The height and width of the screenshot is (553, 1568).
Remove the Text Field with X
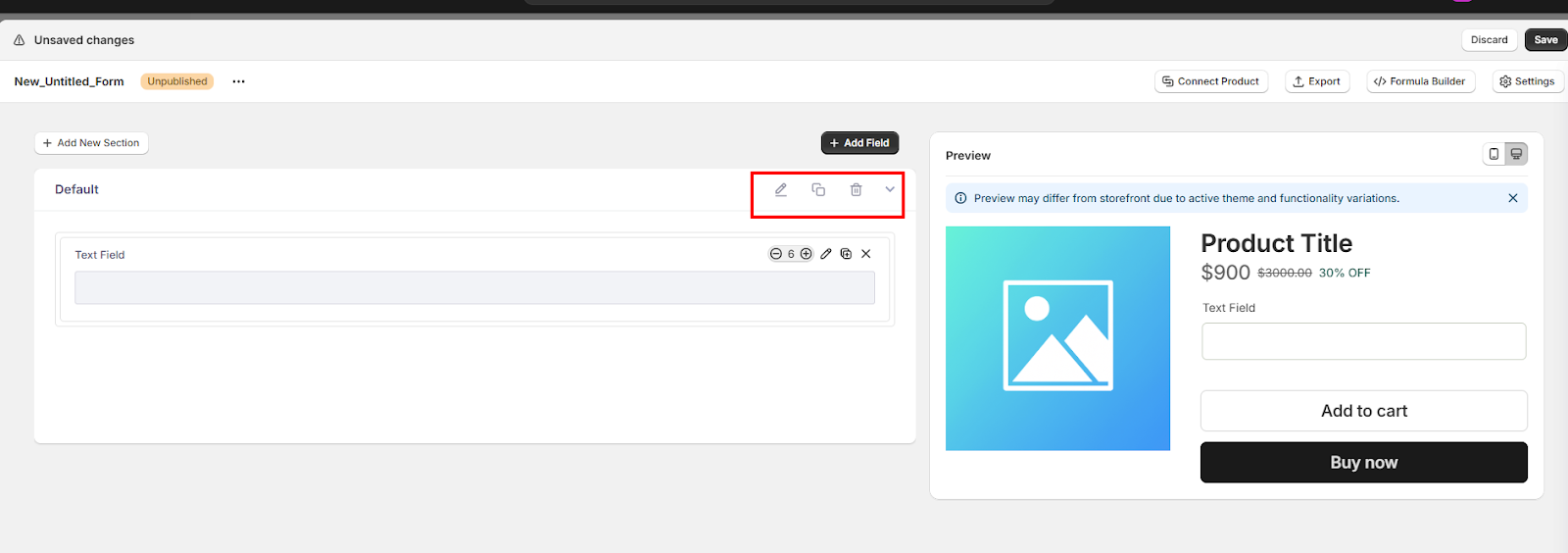click(x=866, y=254)
